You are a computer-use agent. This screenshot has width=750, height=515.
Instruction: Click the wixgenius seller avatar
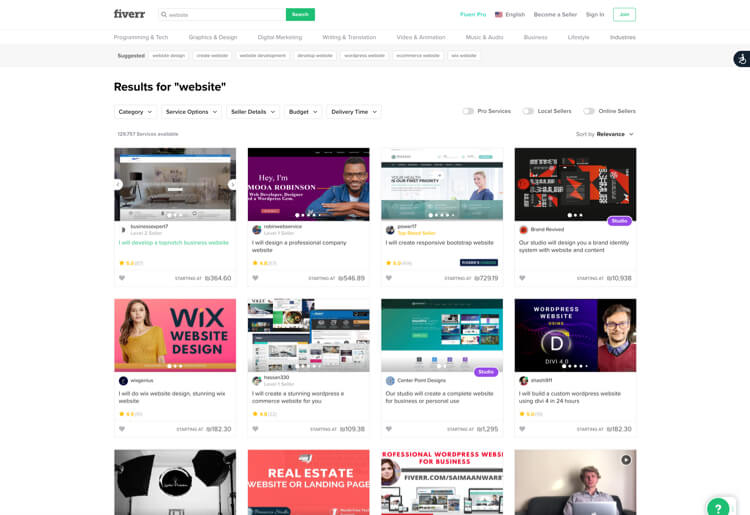[x=123, y=381]
